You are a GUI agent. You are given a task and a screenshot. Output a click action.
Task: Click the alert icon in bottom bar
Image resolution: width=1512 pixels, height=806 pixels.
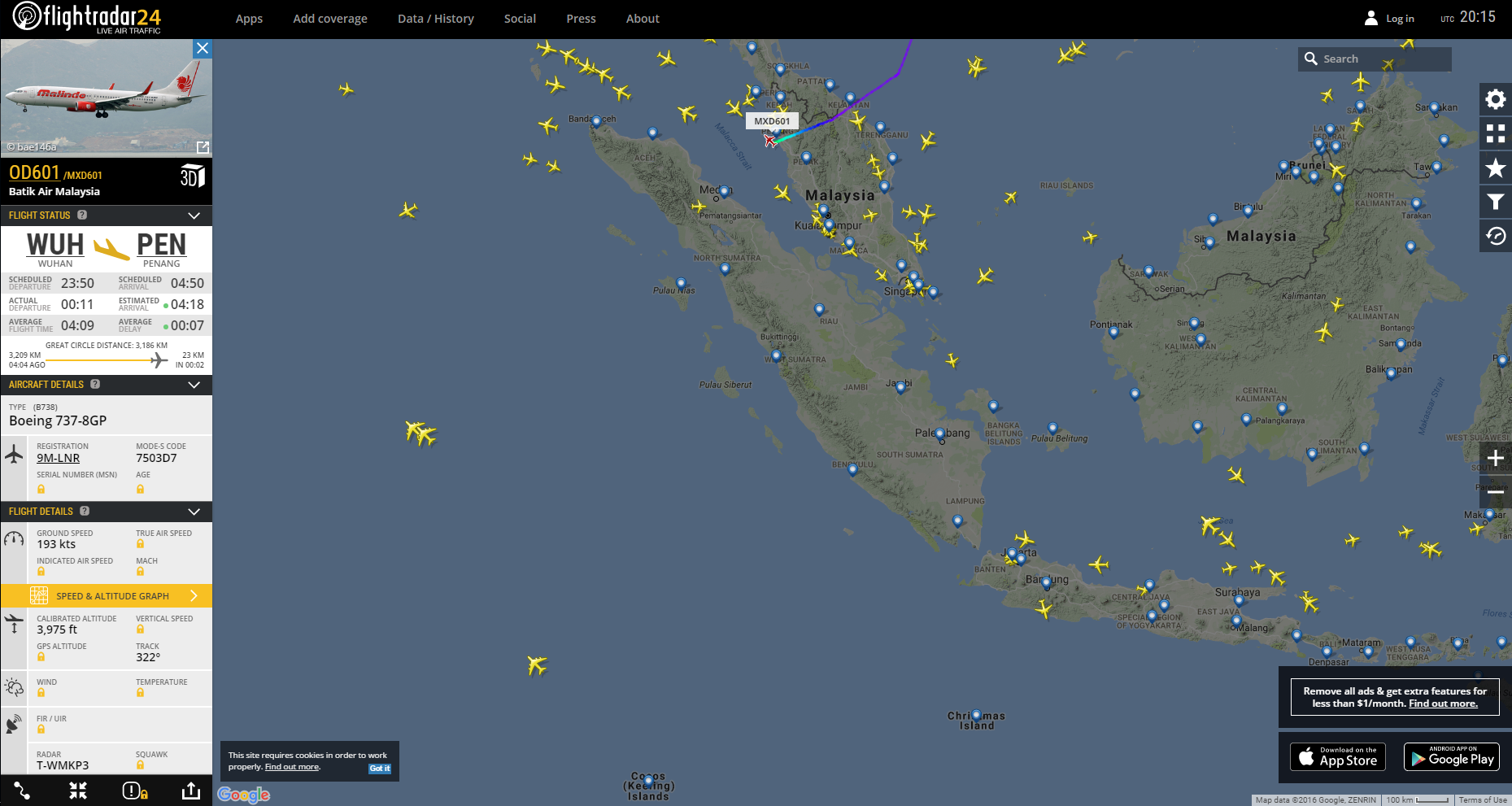(134, 791)
